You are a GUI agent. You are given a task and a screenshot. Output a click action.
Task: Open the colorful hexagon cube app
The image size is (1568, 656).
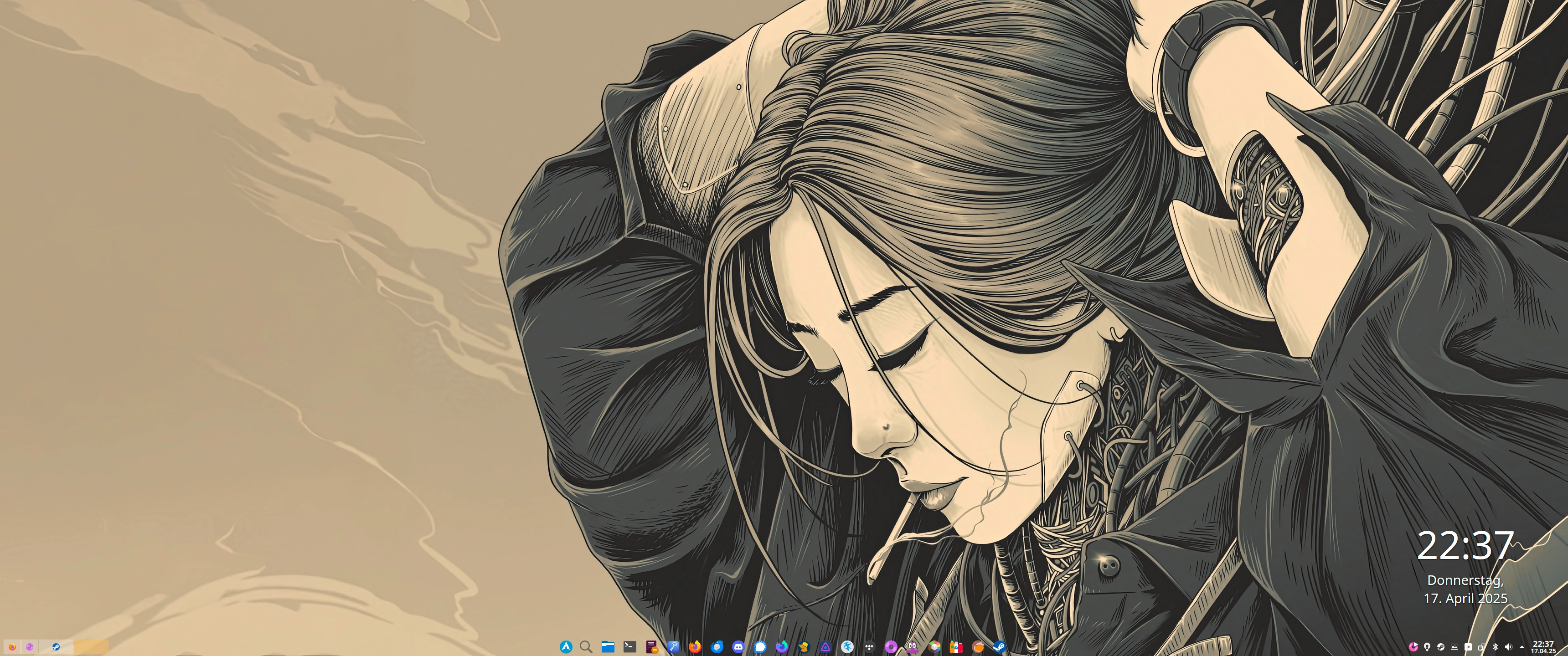pos(934,647)
